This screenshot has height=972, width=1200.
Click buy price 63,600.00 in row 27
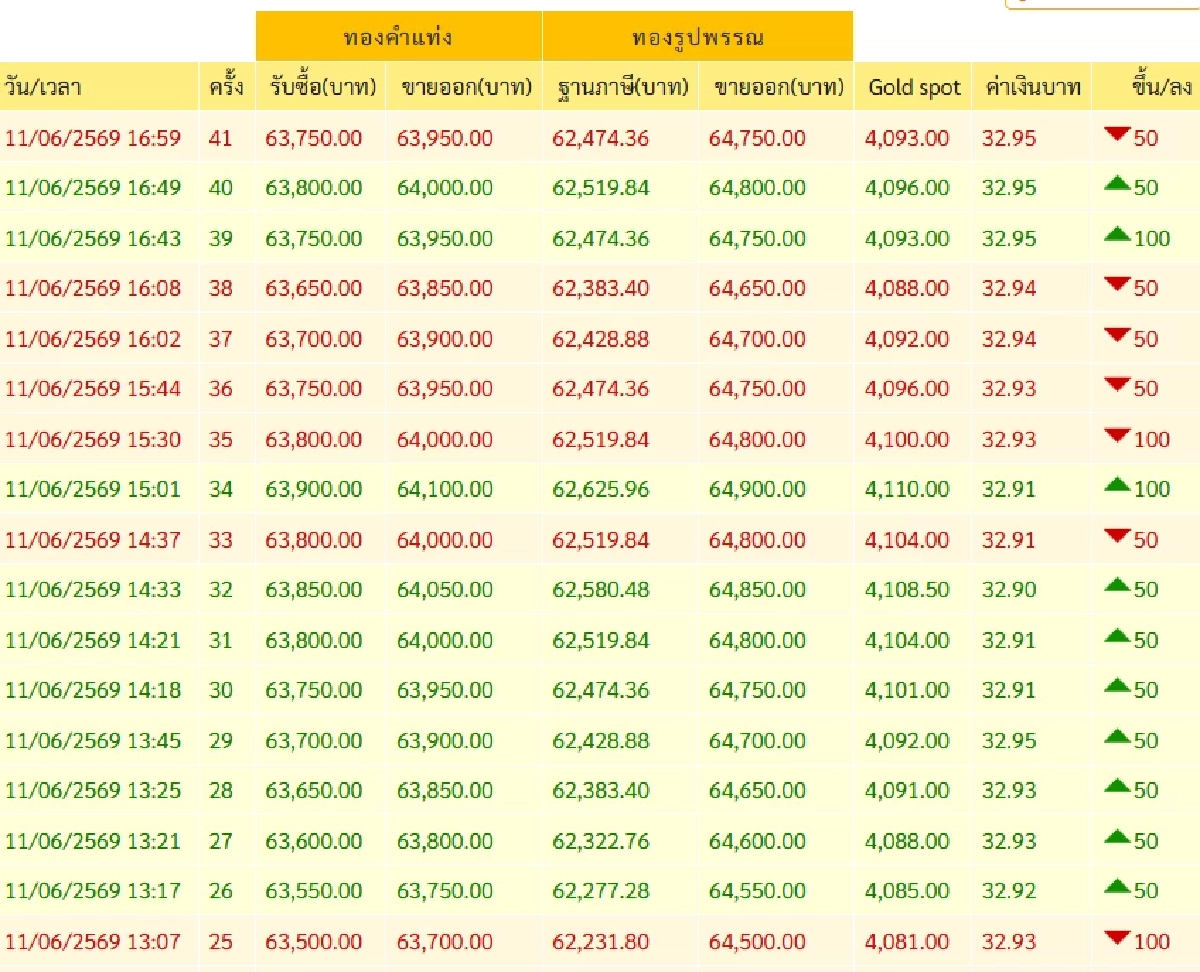pos(314,841)
